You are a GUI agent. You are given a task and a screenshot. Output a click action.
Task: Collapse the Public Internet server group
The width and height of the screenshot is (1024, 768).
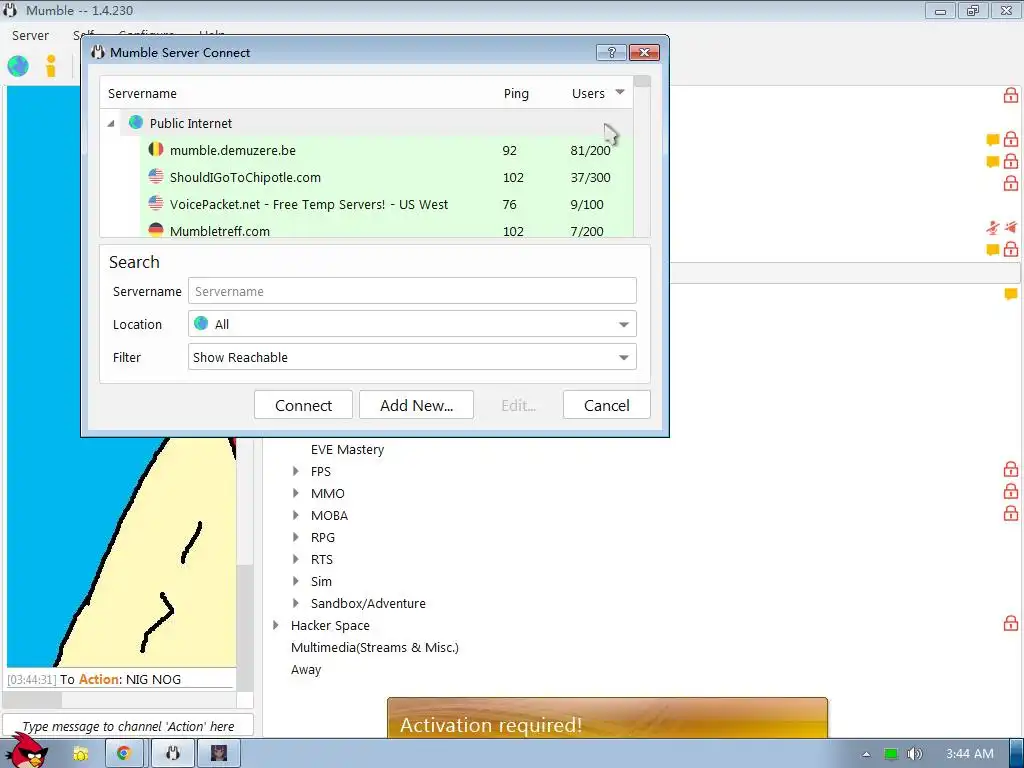point(111,123)
